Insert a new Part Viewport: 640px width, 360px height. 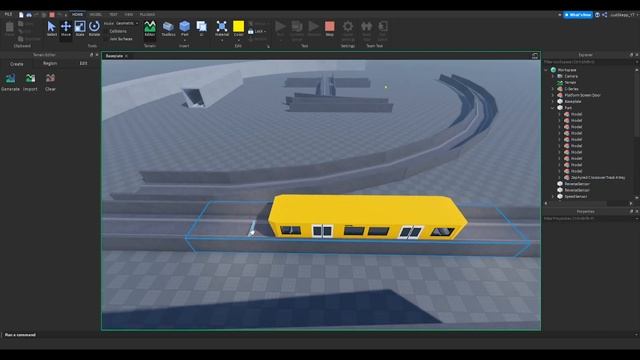[184, 27]
